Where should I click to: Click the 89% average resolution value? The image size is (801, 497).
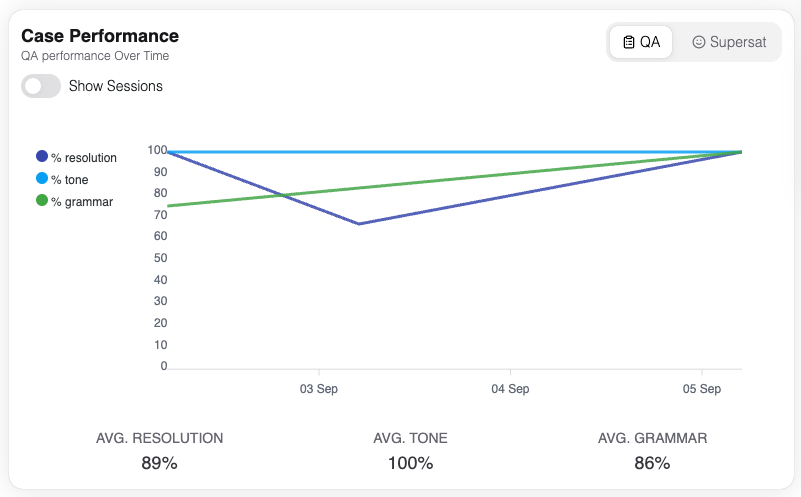(159, 463)
